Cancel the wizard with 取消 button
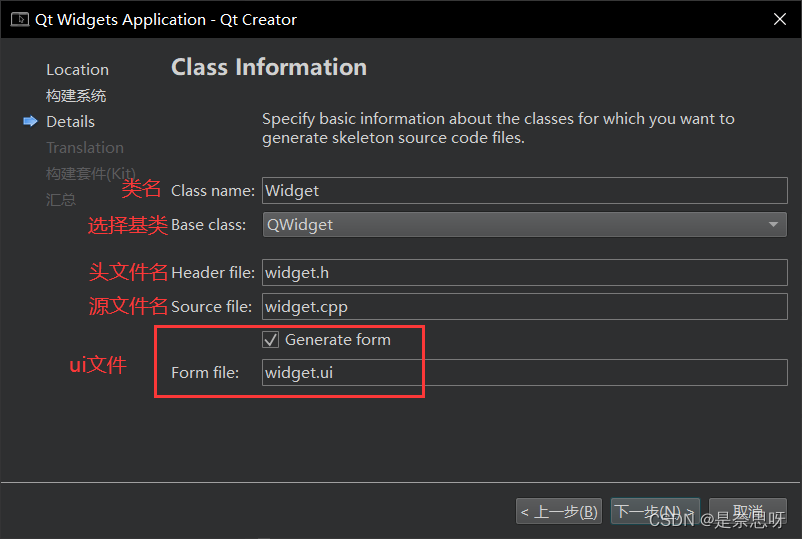 pyautogui.click(x=748, y=511)
